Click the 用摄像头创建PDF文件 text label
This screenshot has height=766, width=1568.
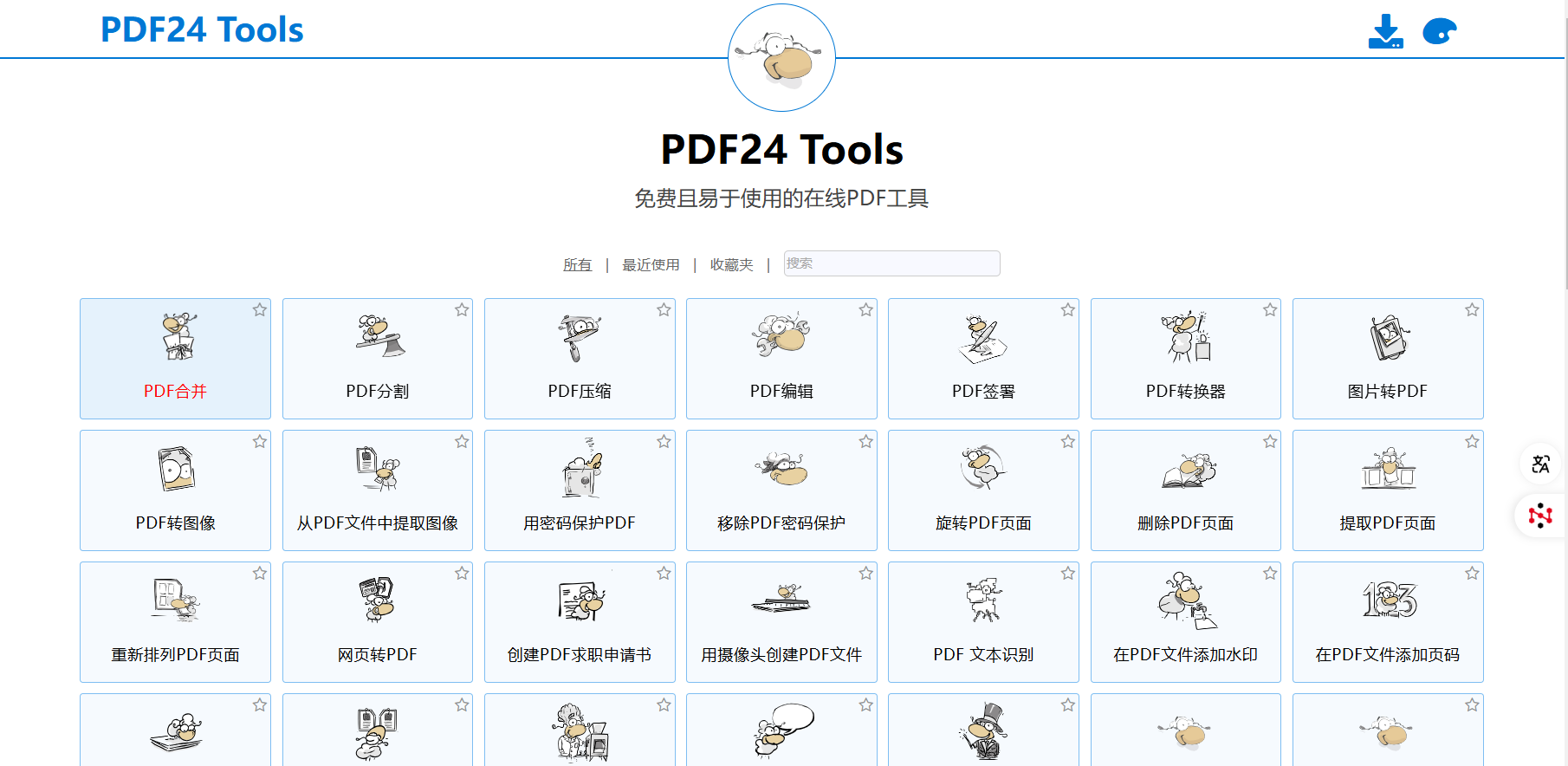(x=781, y=655)
